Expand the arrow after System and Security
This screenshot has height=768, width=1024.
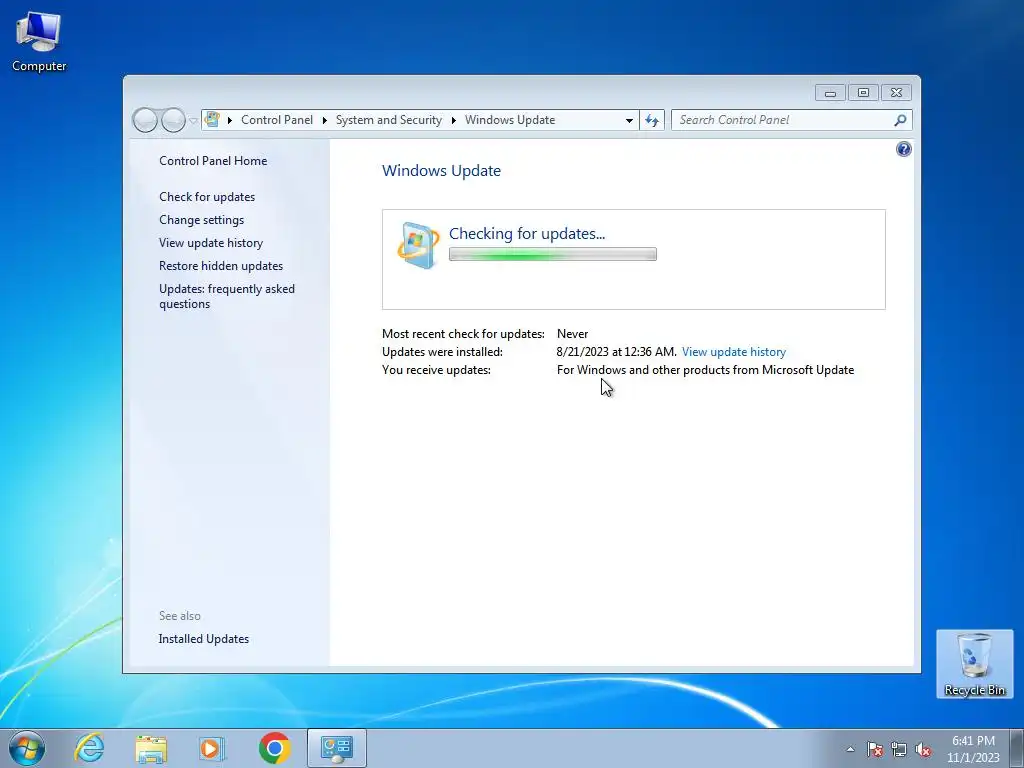pyautogui.click(x=453, y=120)
